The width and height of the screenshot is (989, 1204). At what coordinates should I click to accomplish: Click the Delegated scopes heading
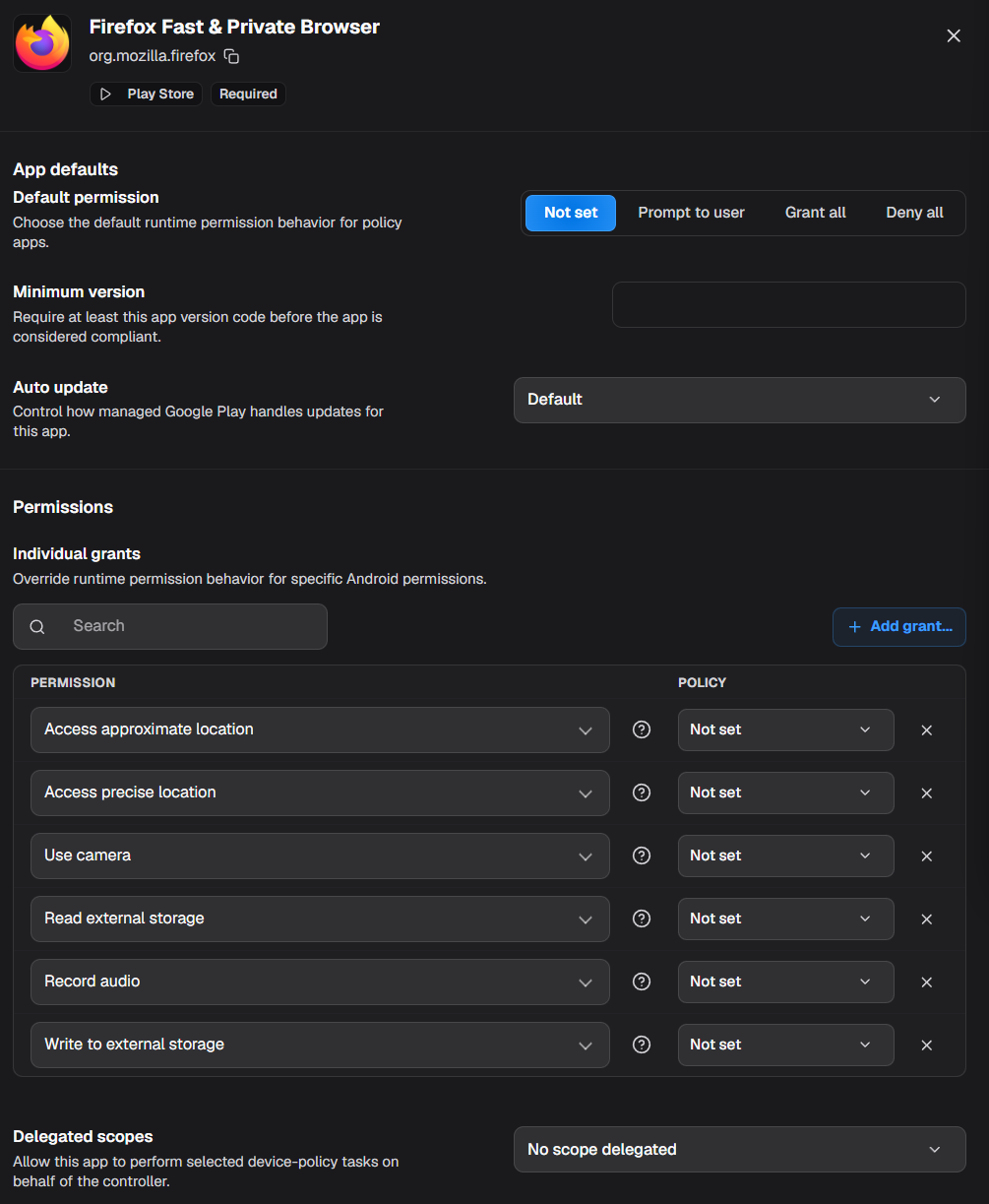83,1137
